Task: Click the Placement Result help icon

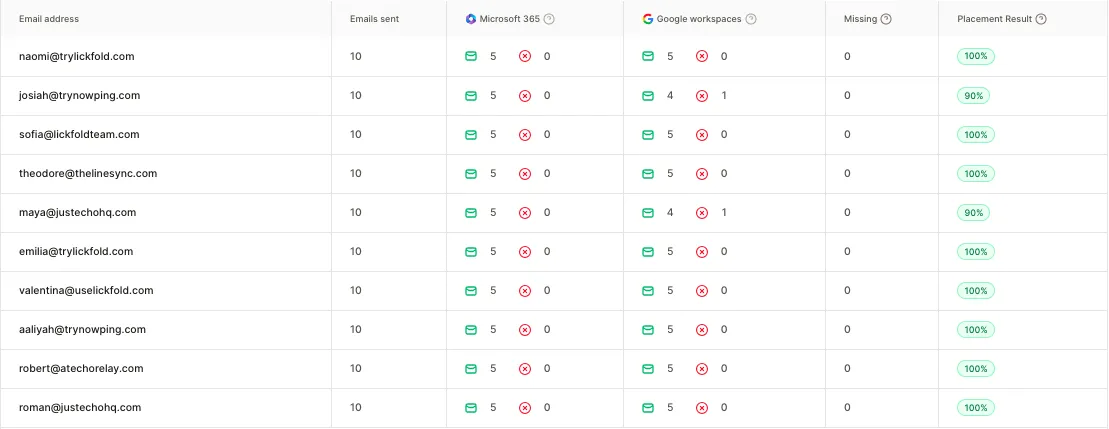Action: [1042, 19]
